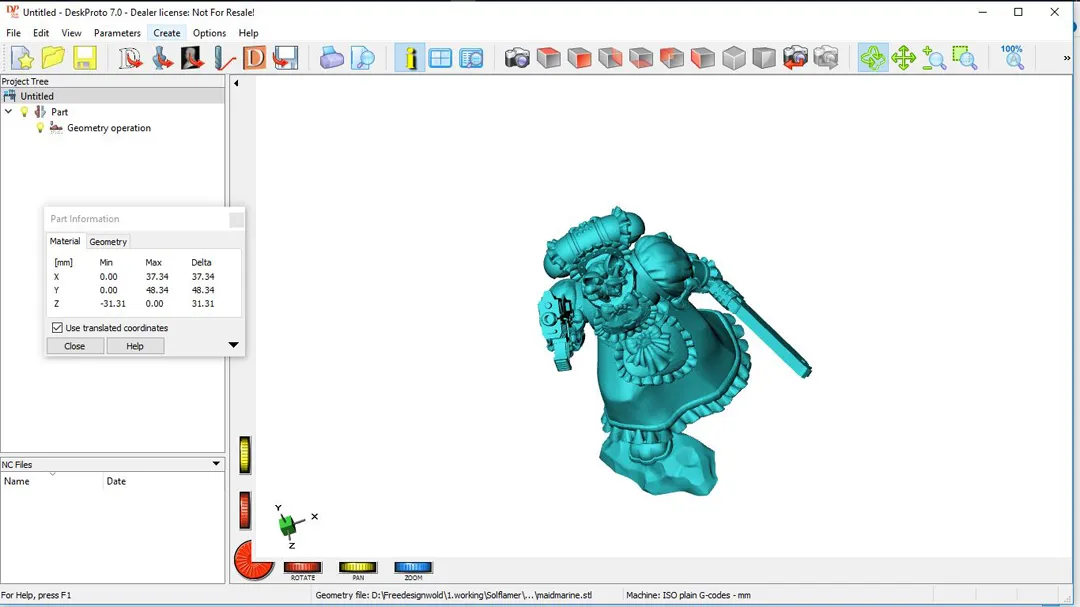Click the default view camera icon
Screen dimensions: 1080x607
pos(517,58)
